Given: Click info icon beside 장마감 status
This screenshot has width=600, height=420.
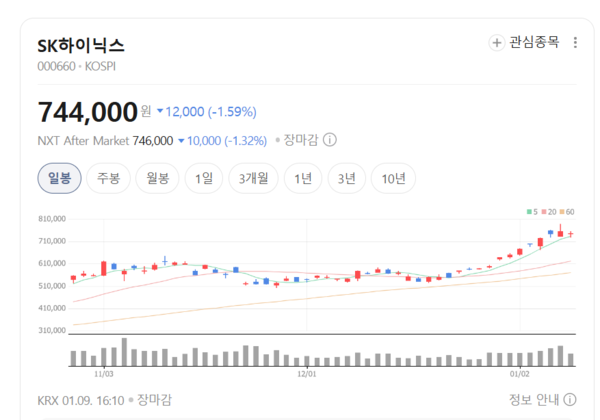Looking at the screenshot, I should pyautogui.click(x=330, y=141).
